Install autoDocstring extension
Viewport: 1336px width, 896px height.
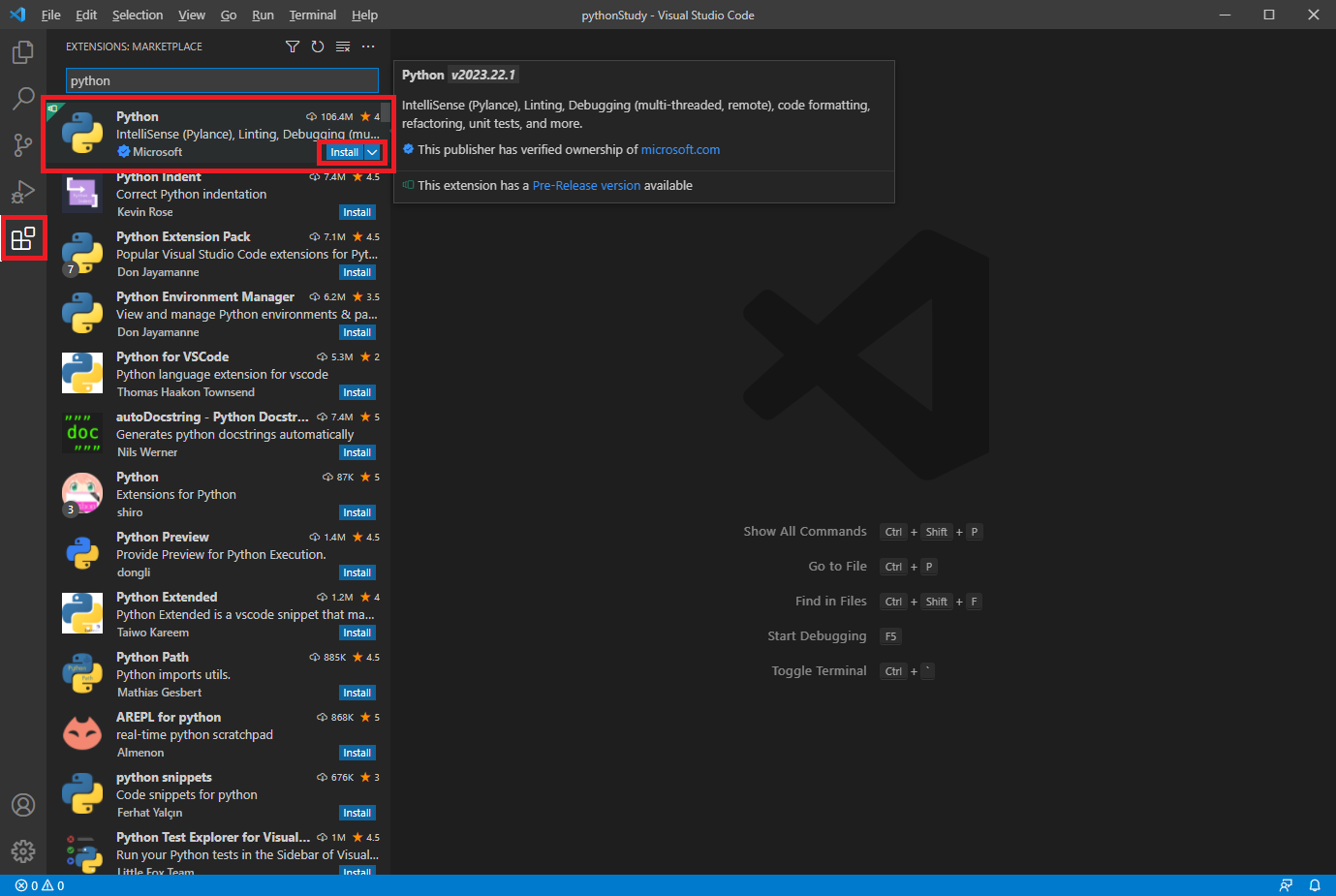pos(357,452)
